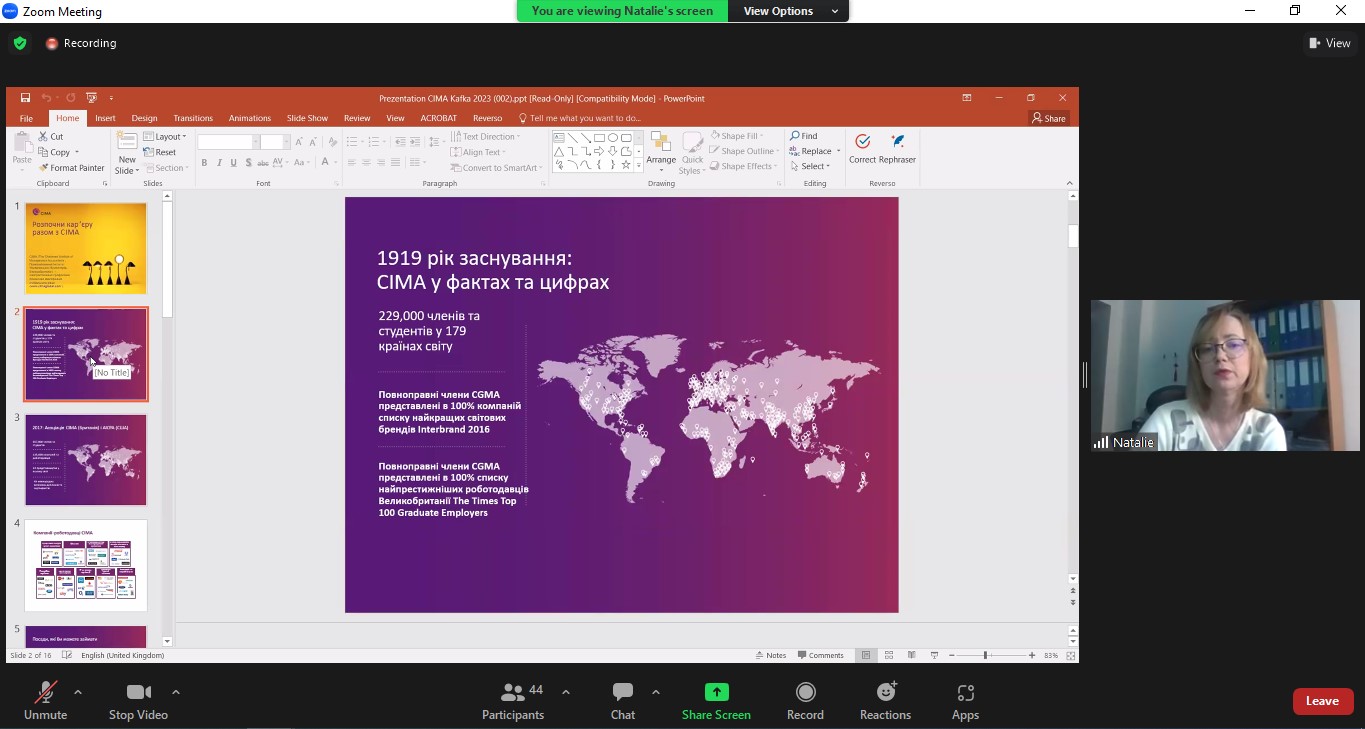
Task: Activate the Format Painter
Action: point(71,168)
